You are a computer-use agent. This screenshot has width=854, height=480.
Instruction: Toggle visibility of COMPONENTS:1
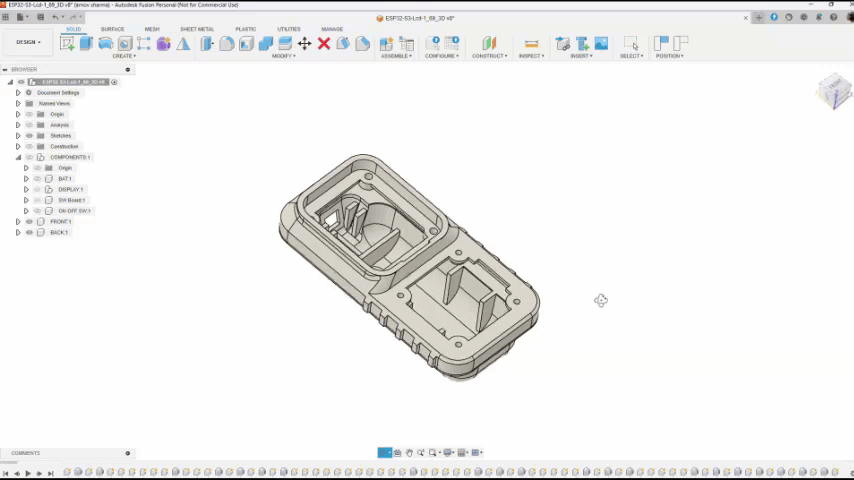(x=29, y=157)
